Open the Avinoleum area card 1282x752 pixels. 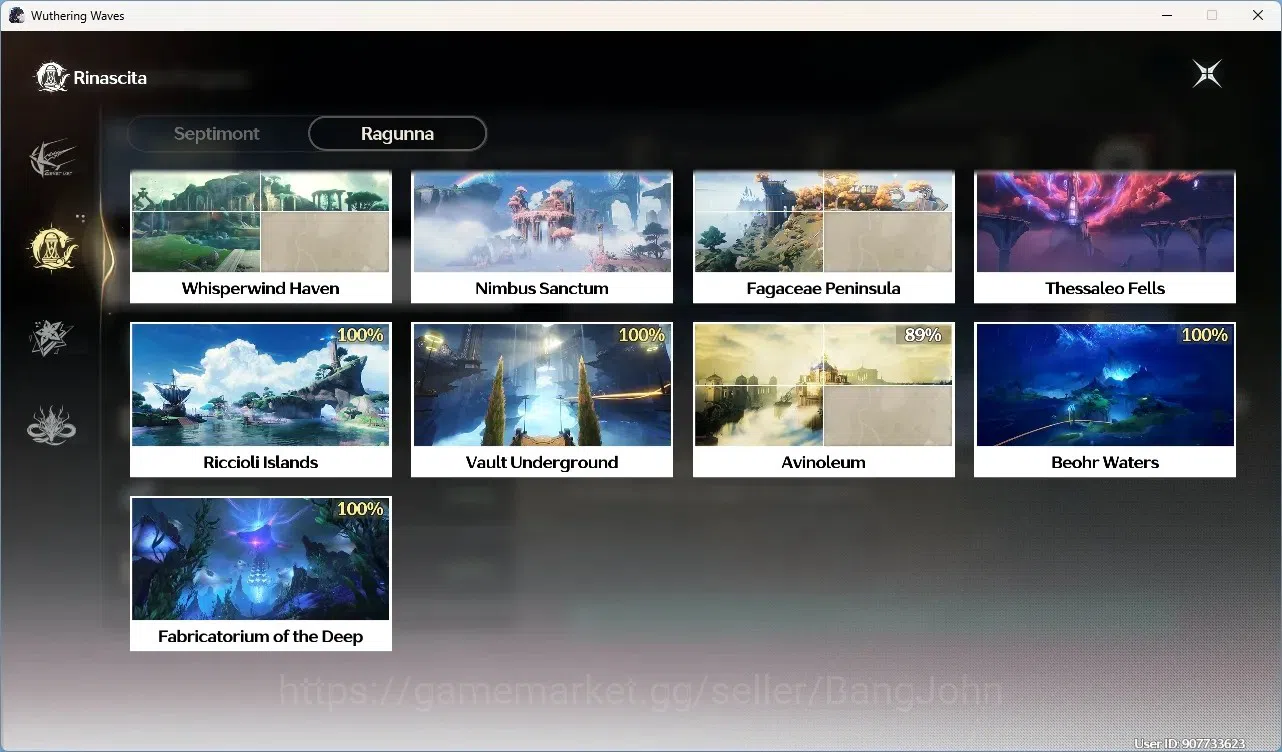tap(824, 399)
